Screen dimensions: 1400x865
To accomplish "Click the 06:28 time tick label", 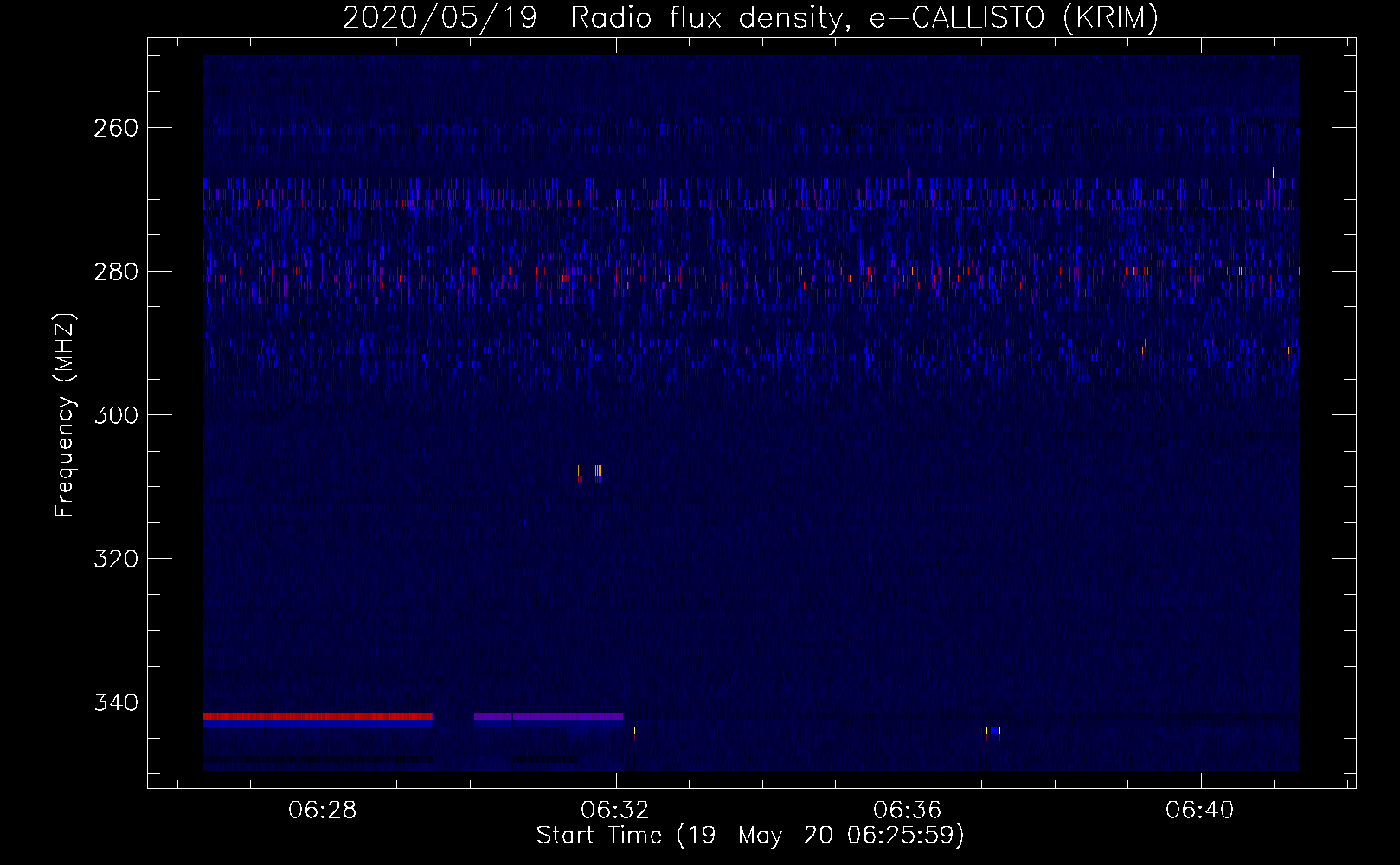I will (324, 811).
